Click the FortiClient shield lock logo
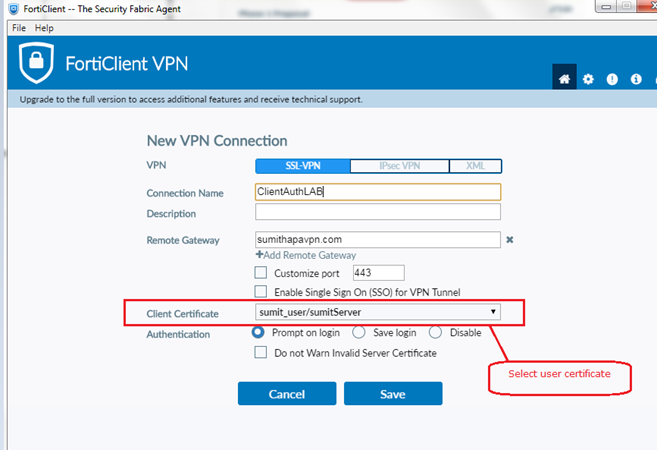657x450 pixels. pos(36,62)
